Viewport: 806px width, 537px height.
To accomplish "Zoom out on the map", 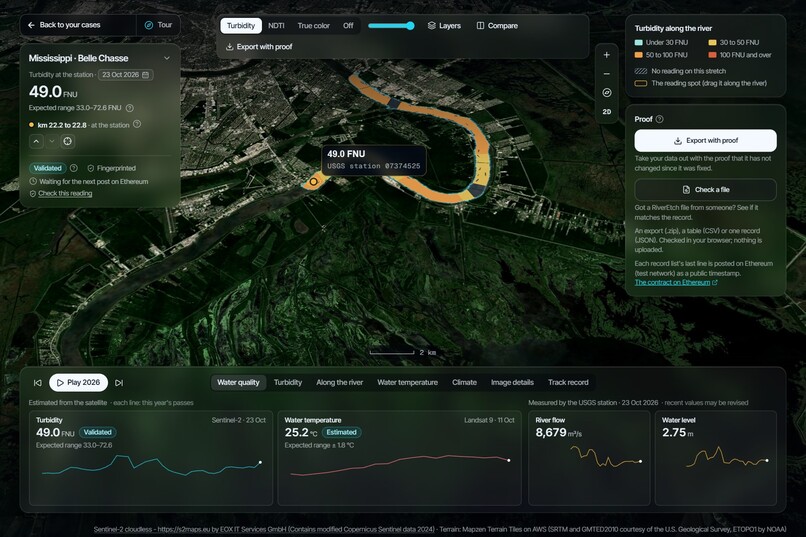I will coord(607,74).
